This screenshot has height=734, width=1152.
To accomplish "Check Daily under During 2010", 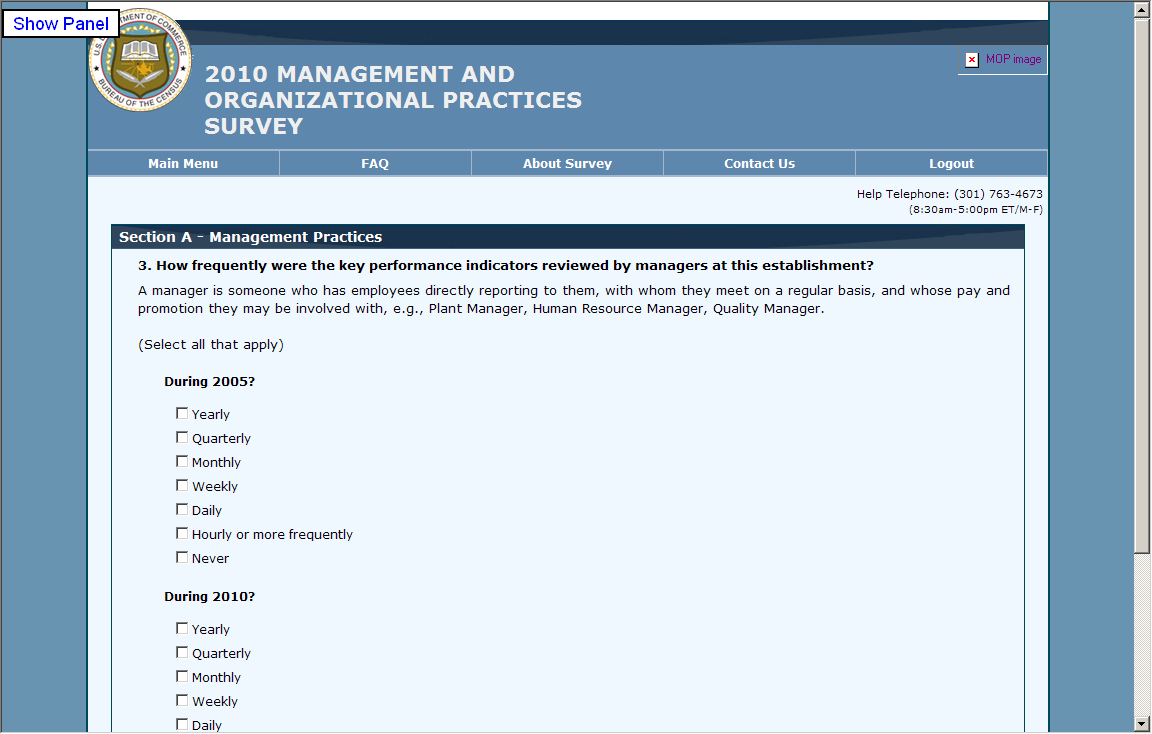I will (x=182, y=724).
